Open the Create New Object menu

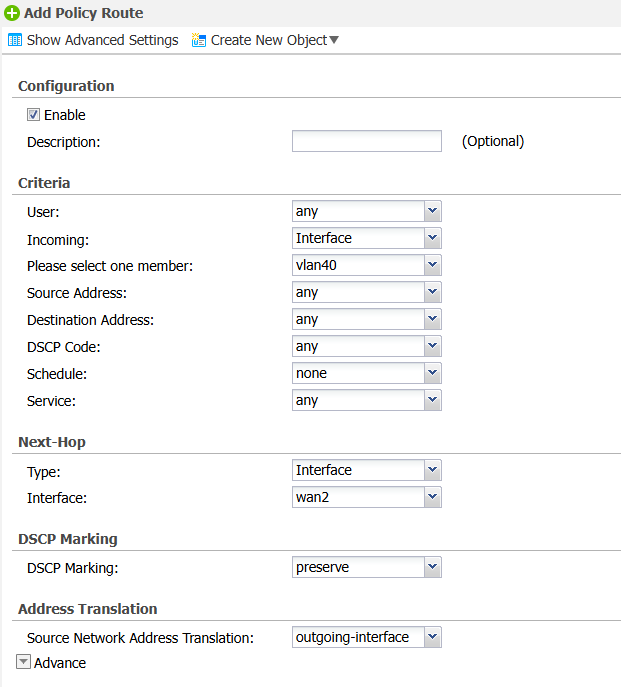[x=275, y=40]
